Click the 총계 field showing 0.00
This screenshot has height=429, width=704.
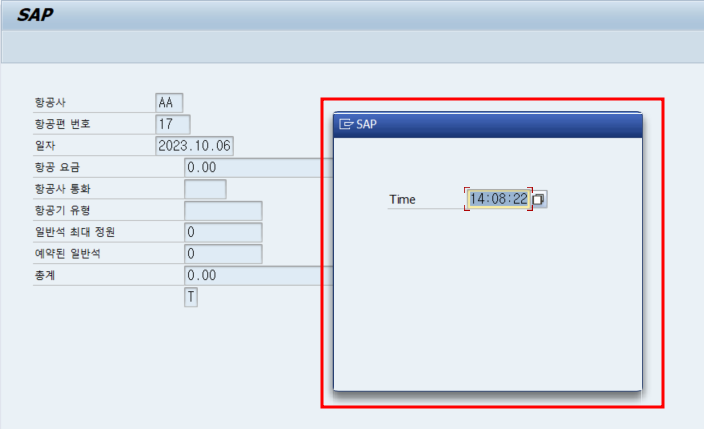pyautogui.click(x=259, y=275)
